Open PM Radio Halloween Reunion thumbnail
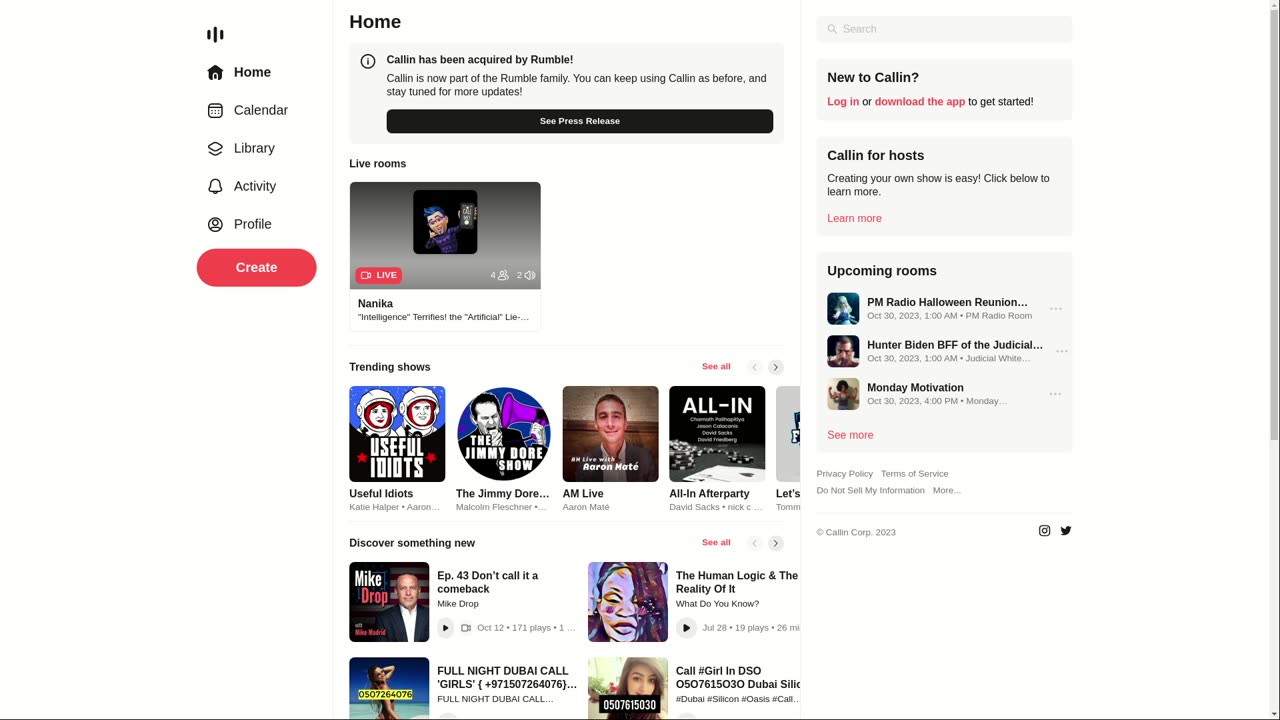 coord(843,309)
